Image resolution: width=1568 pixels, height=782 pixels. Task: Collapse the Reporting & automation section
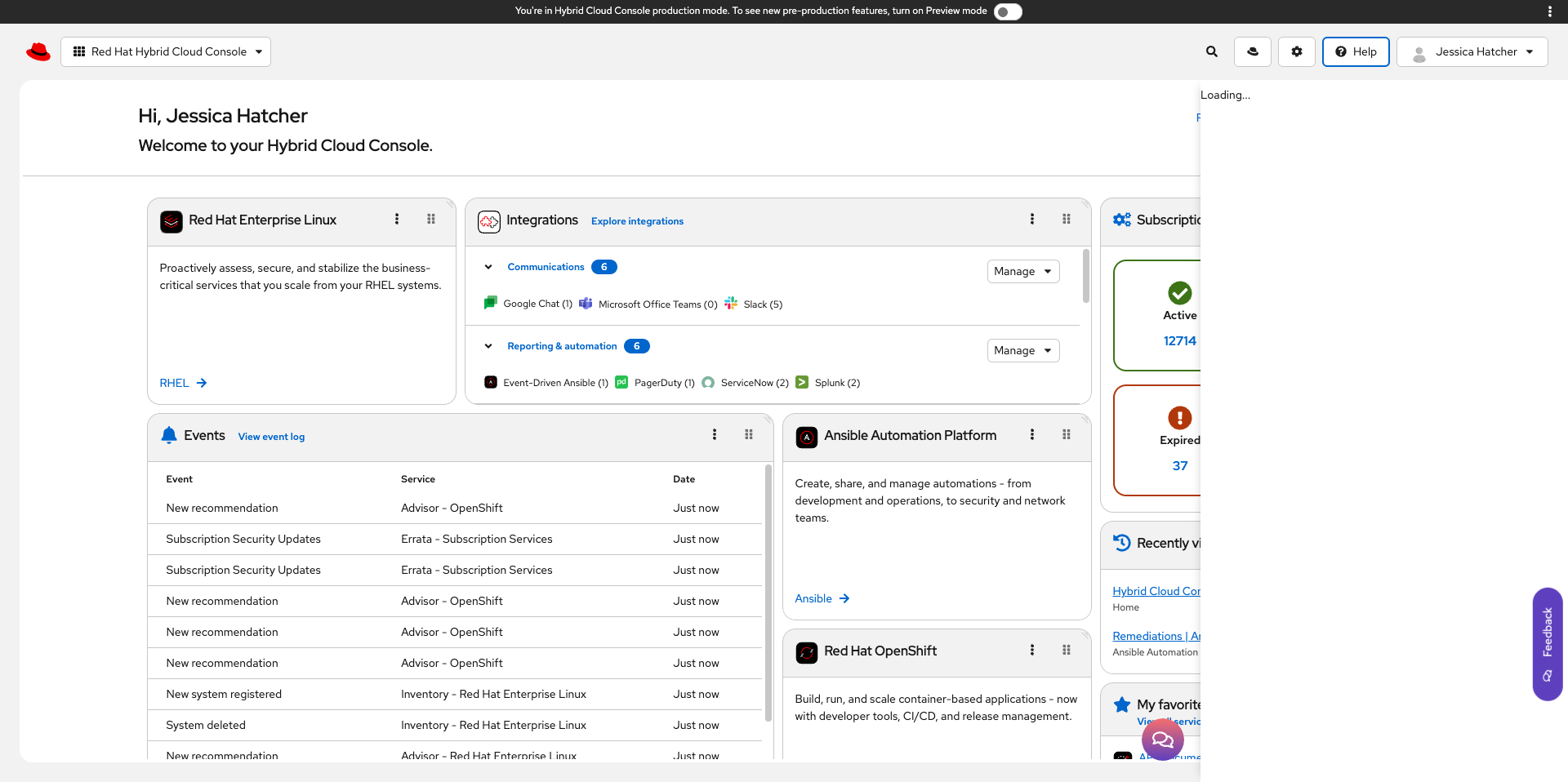coord(488,346)
